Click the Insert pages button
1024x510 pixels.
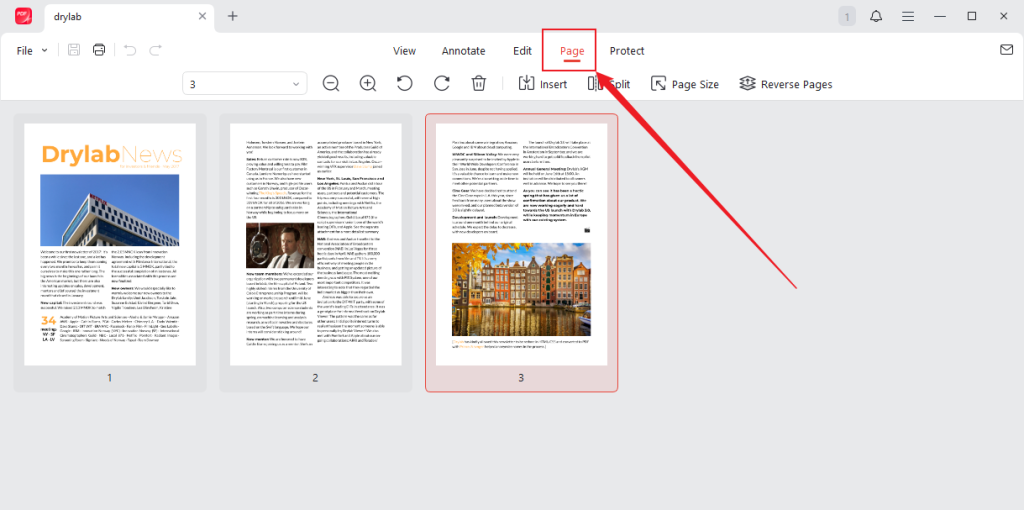click(x=543, y=84)
